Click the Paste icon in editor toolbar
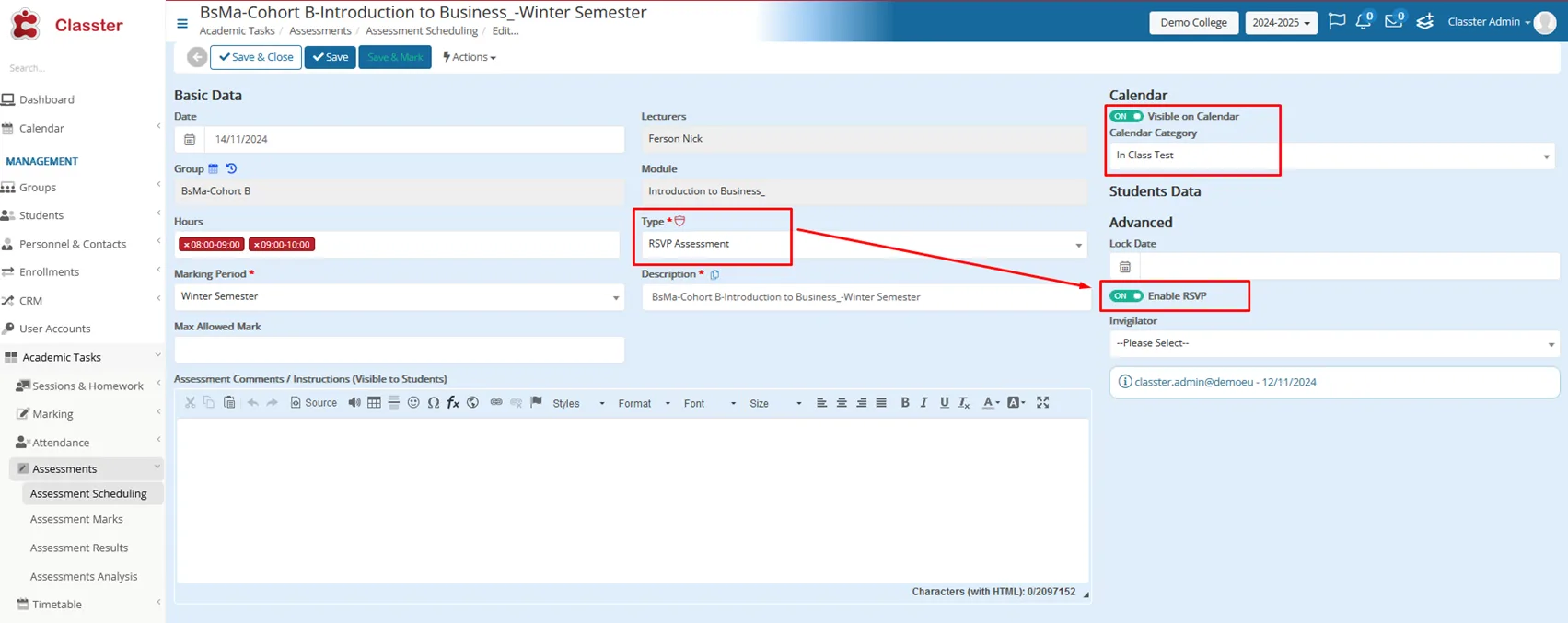This screenshot has width=1568, height=623. point(229,402)
